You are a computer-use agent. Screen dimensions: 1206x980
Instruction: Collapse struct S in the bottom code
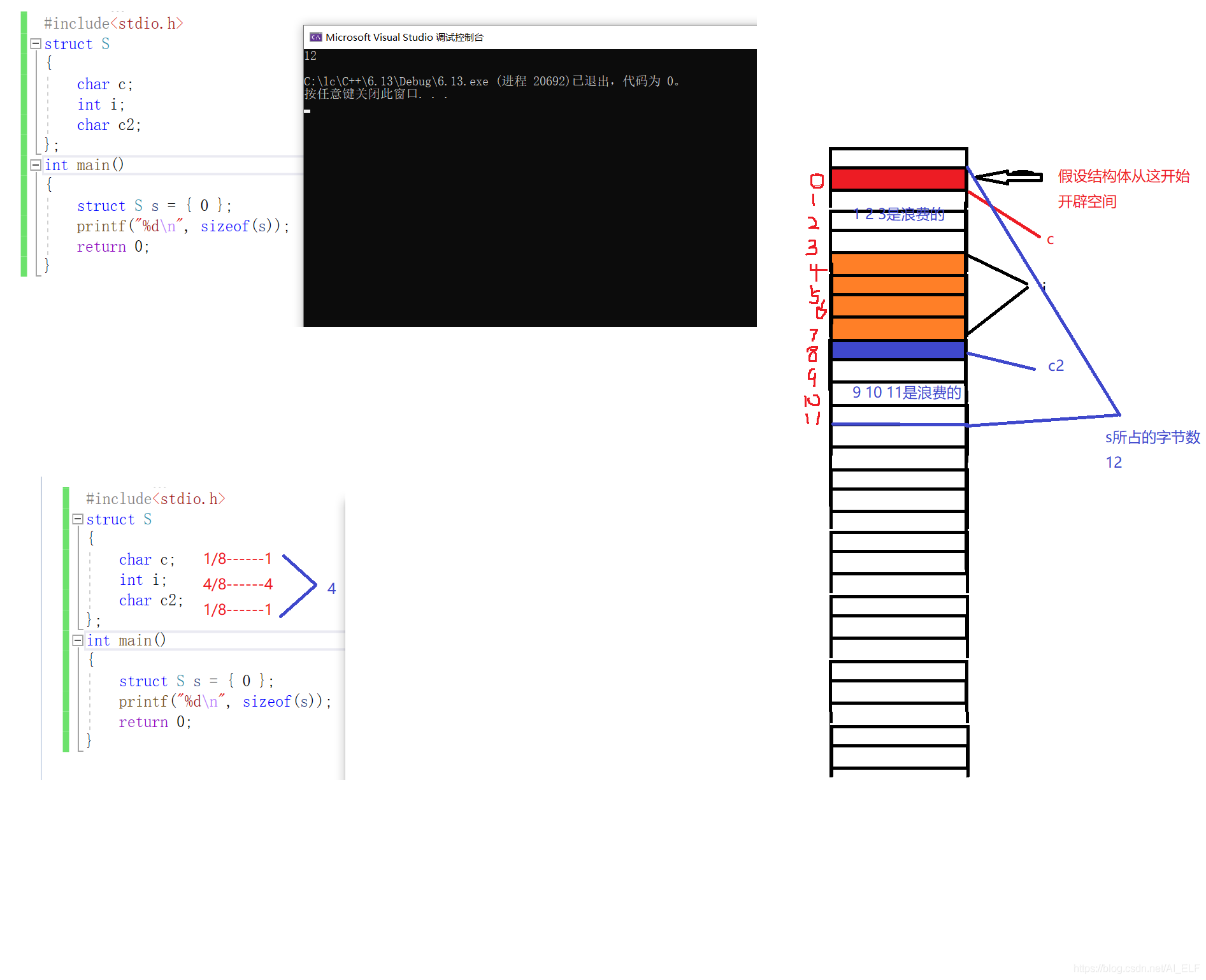click(x=78, y=519)
